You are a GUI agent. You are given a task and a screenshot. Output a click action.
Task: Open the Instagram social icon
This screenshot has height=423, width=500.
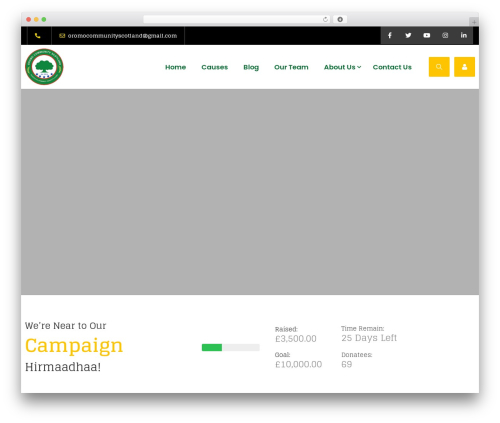click(445, 35)
